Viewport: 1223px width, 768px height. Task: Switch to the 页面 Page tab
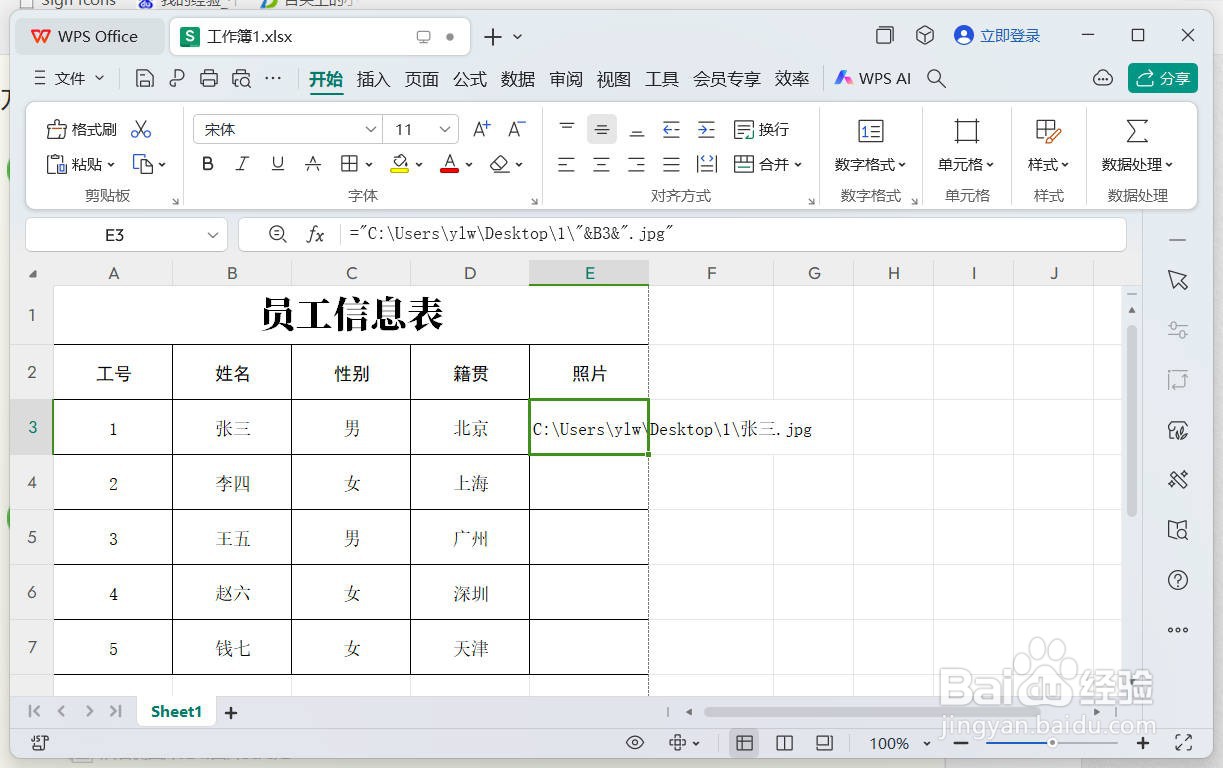421,79
